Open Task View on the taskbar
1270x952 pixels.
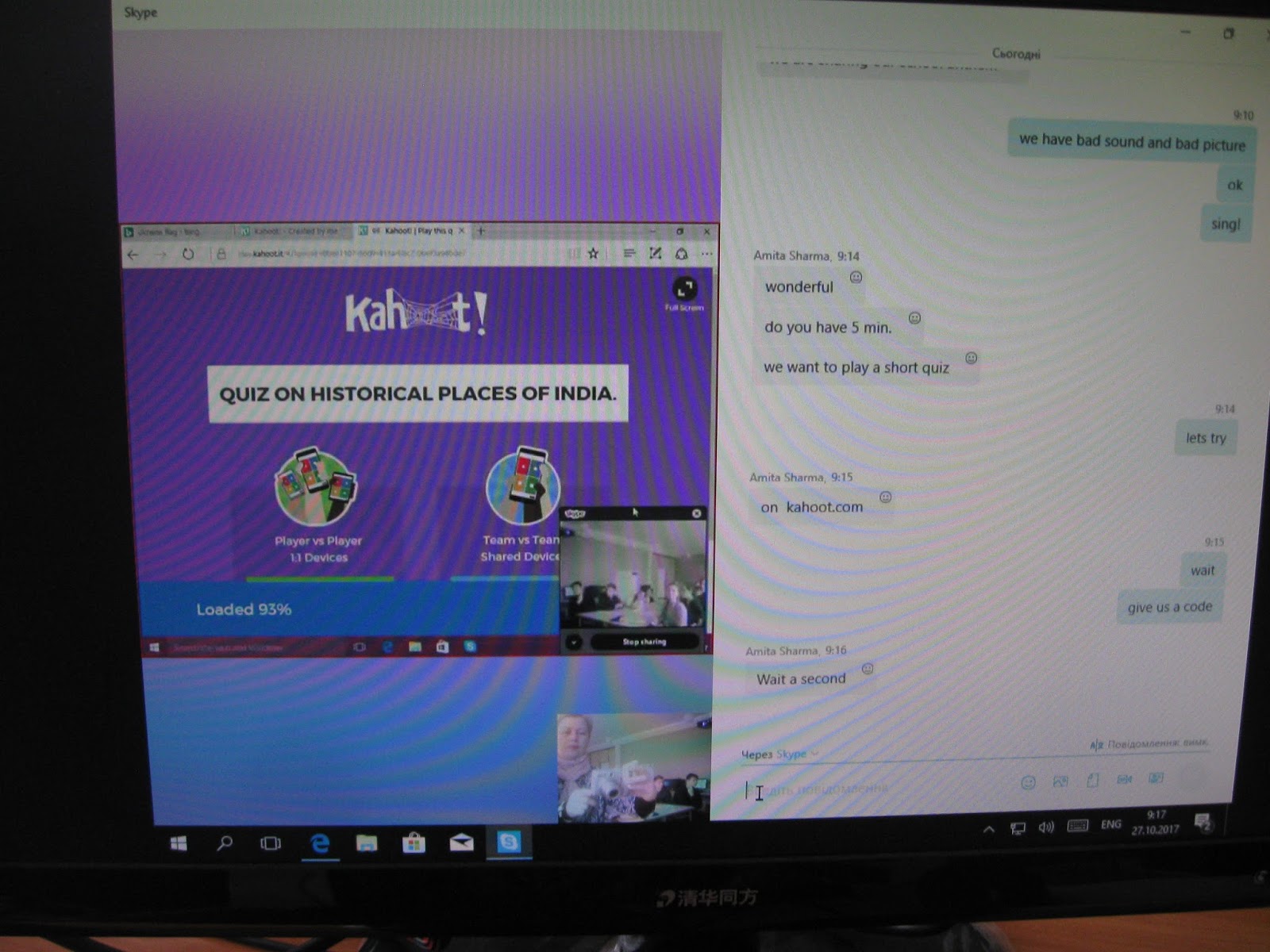tap(271, 843)
